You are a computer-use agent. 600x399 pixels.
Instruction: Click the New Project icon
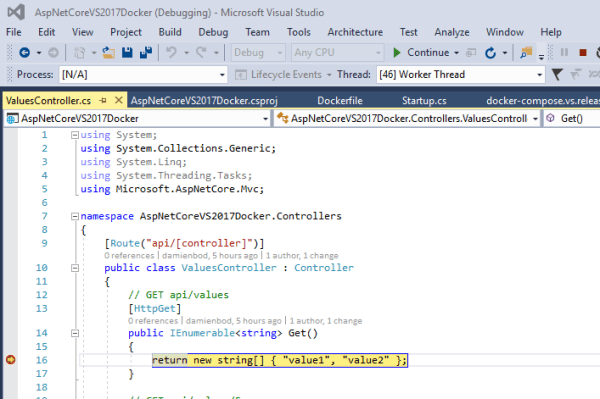tap(79, 52)
